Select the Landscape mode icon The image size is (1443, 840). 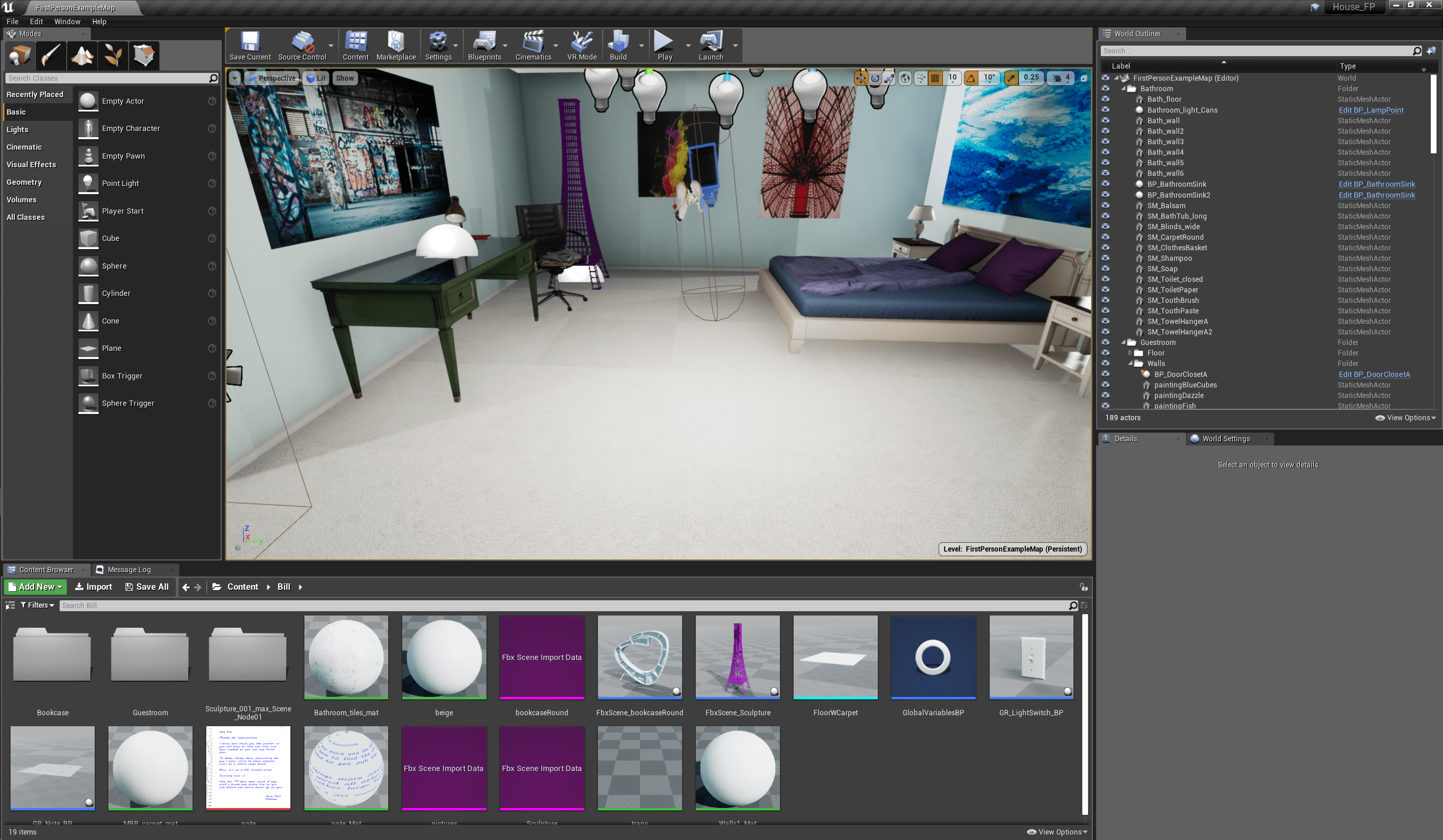82,55
